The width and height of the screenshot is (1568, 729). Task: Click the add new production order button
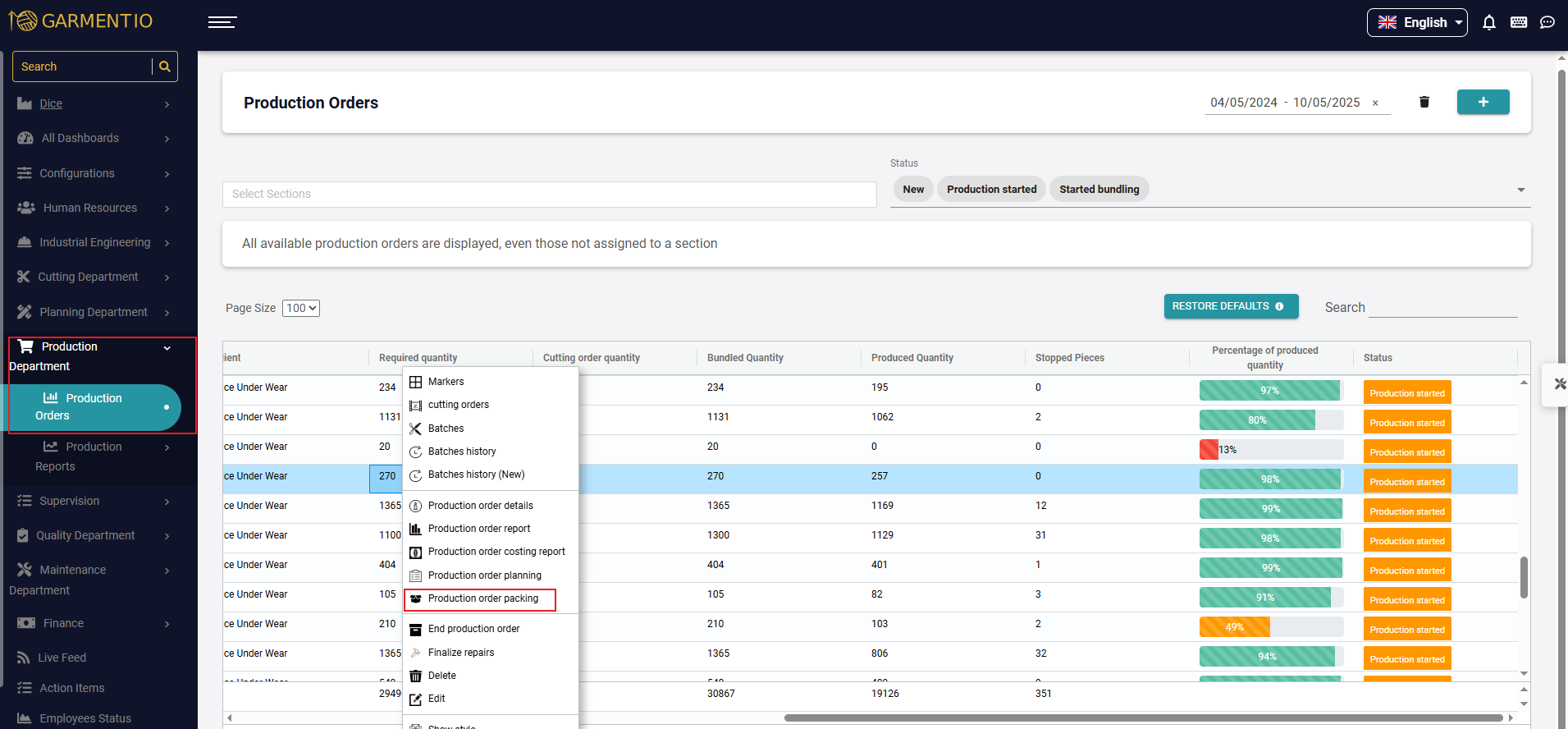1483,102
